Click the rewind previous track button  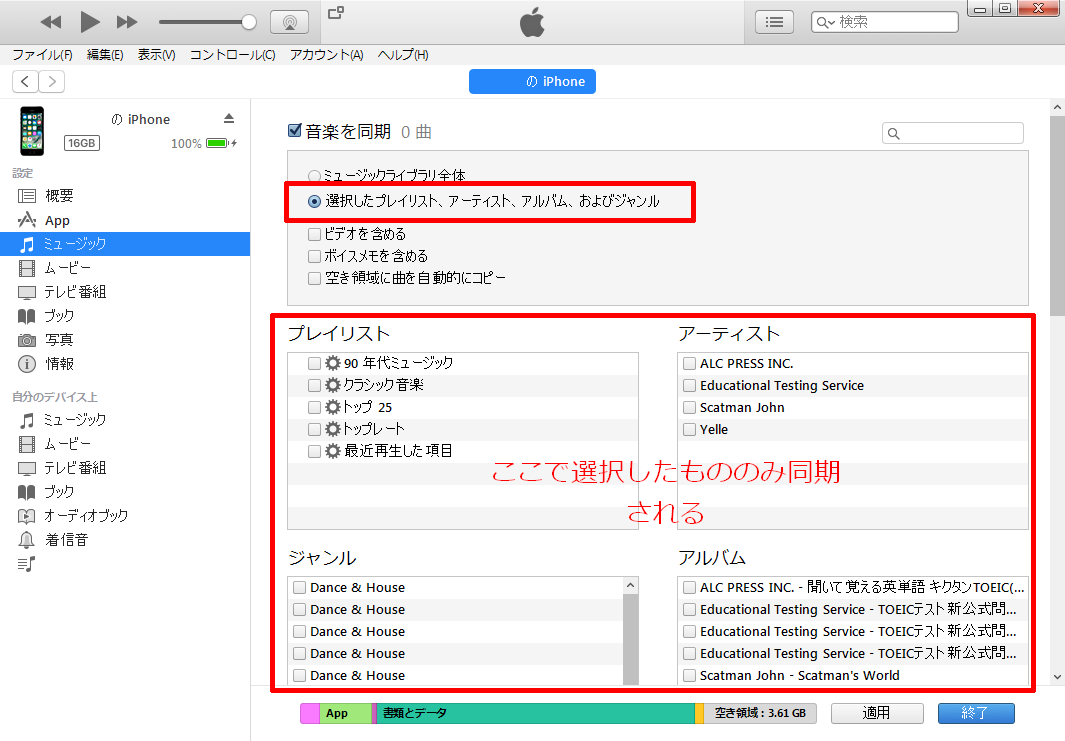pyautogui.click(x=51, y=21)
